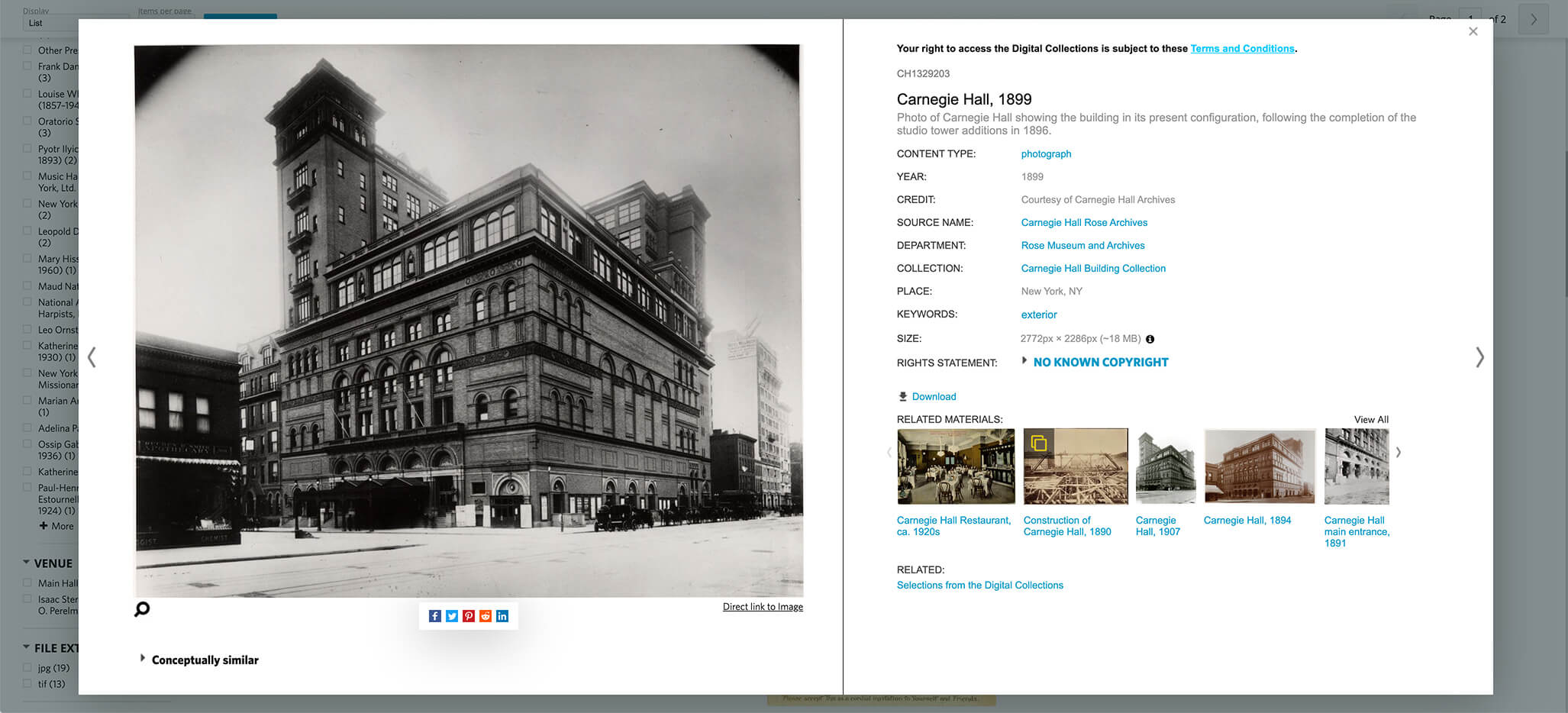Viewport: 1568px width, 713px height.
Task: Check the jpg (19) filter
Action: pyautogui.click(x=27, y=667)
